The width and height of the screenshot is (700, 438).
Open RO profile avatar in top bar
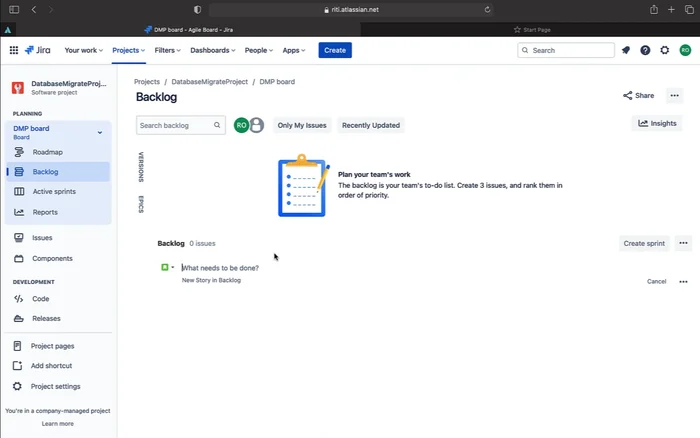point(685,50)
